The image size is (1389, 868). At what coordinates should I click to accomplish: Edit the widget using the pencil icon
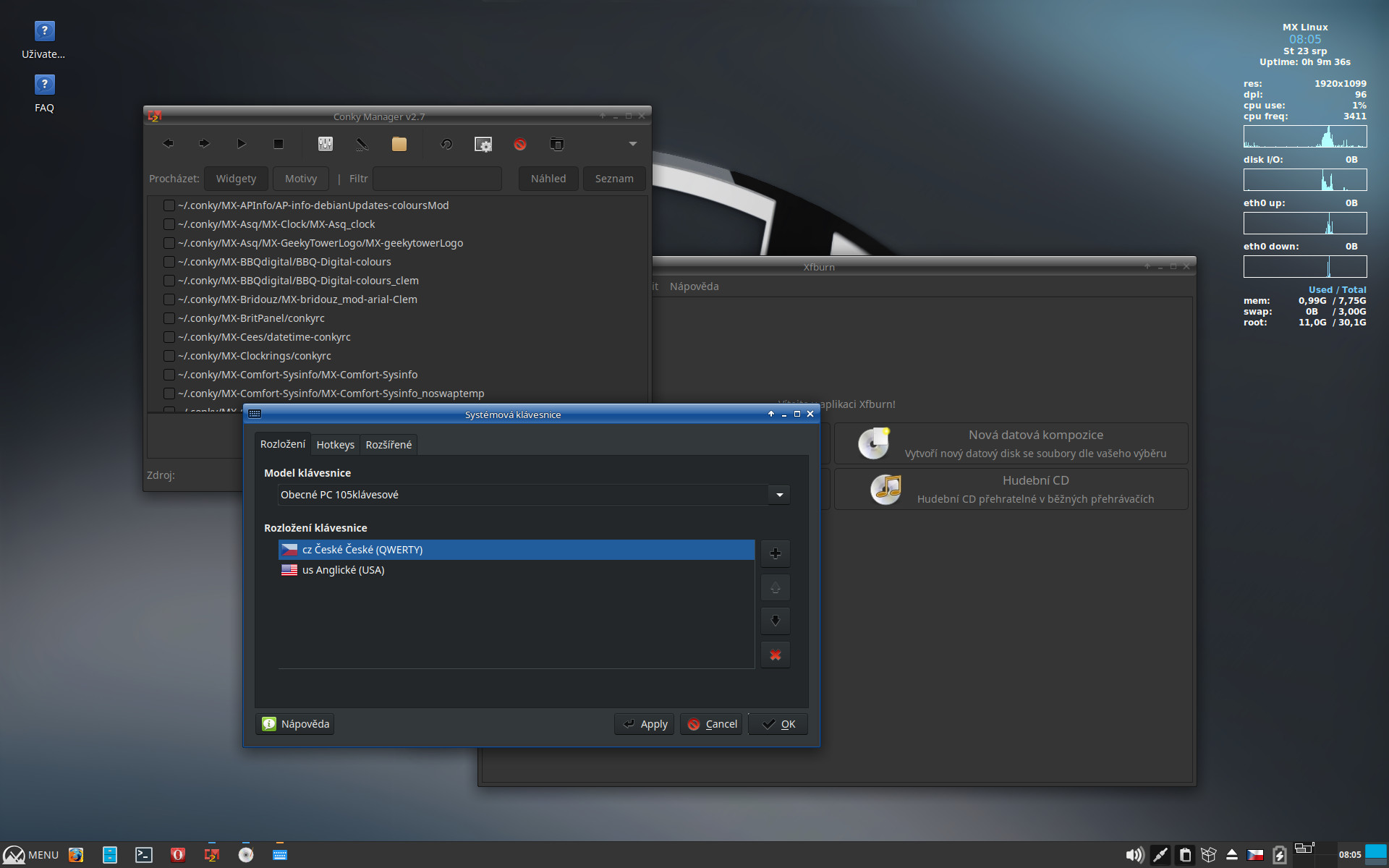(x=362, y=144)
